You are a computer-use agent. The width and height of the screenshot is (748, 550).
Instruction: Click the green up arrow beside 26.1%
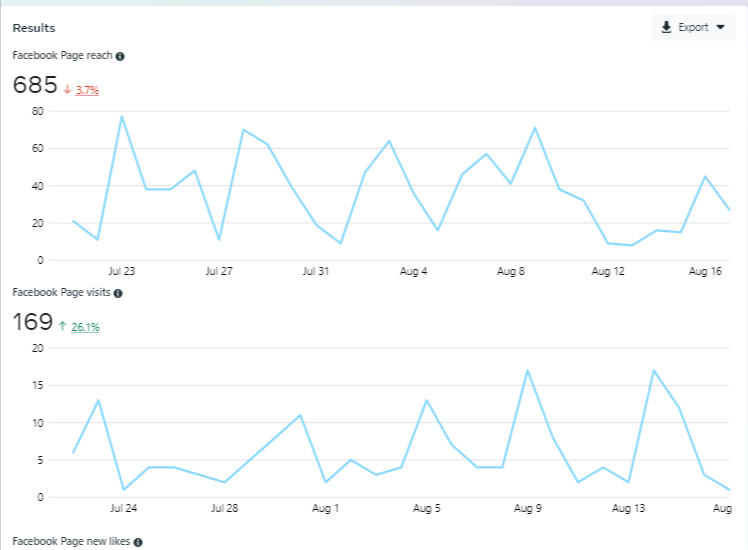[x=62, y=326]
